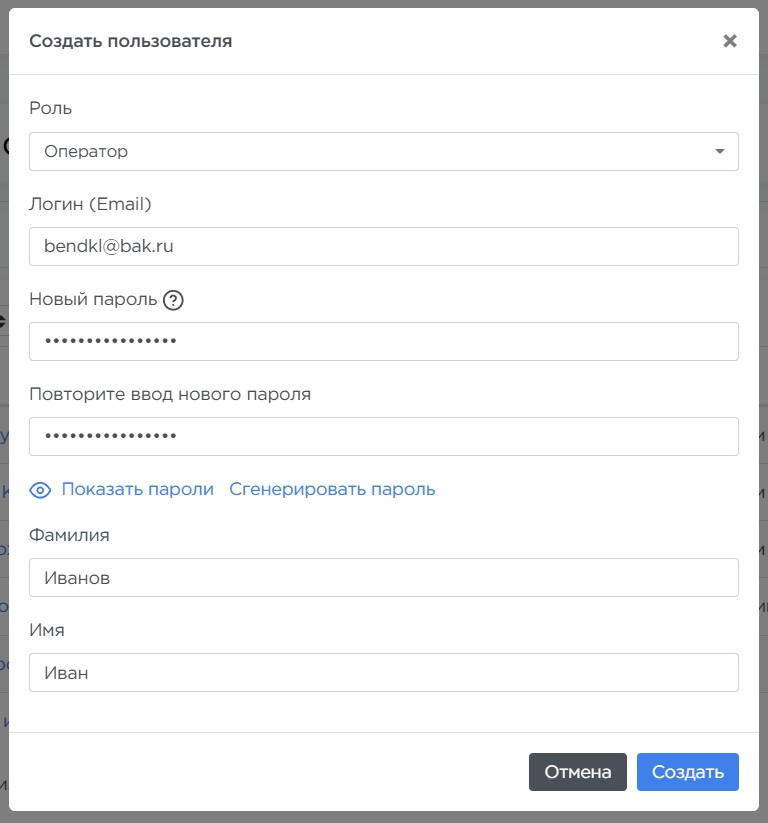
Task: Click the caret arrow of role selector
Action: [x=719, y=152]
